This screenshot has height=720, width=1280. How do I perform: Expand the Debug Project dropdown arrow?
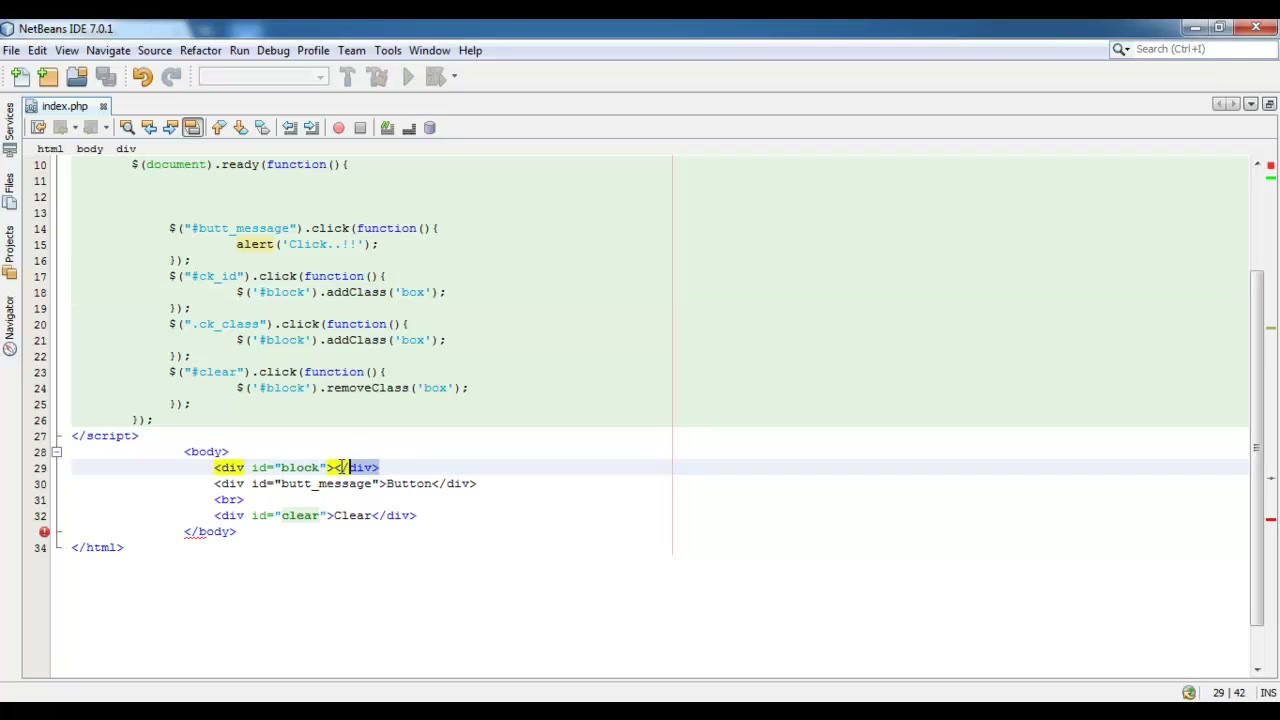click(454, 77)
